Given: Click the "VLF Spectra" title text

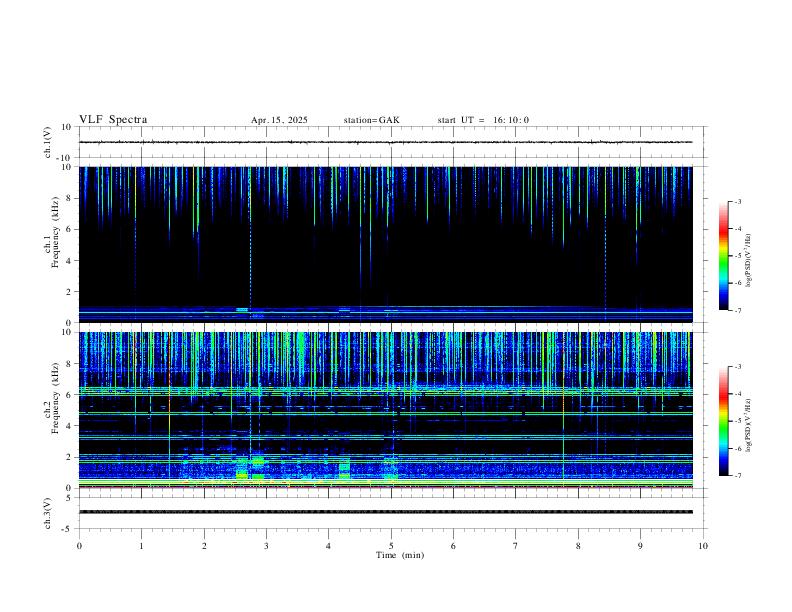Looking at the screenshot, I should coord(113,120).
